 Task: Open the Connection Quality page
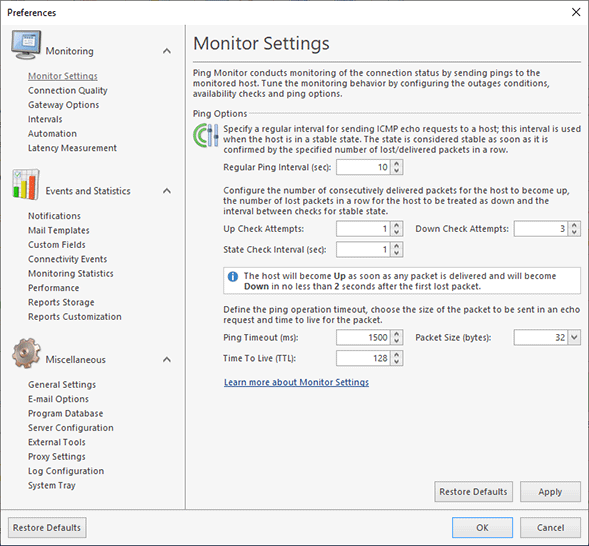(68, 90)
